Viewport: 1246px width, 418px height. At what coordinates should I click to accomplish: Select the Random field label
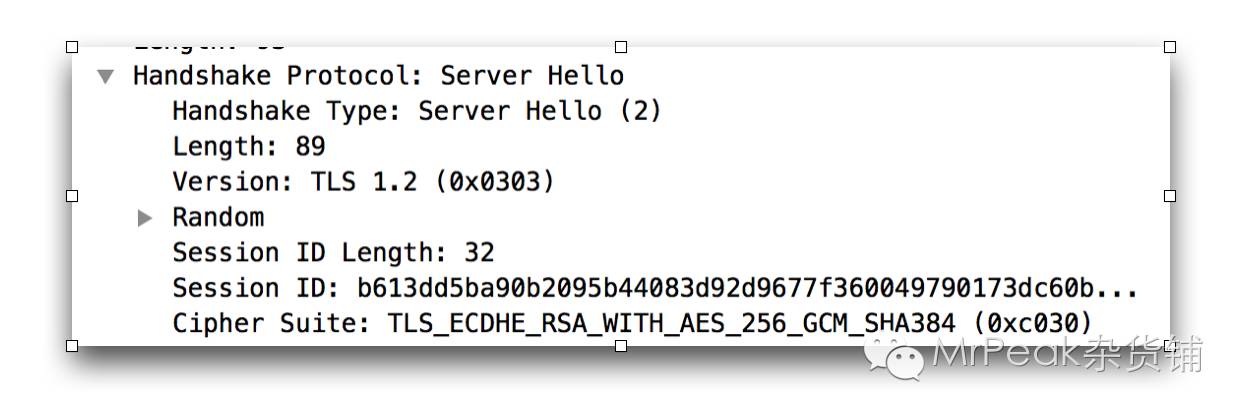click(x=218, y=217)
